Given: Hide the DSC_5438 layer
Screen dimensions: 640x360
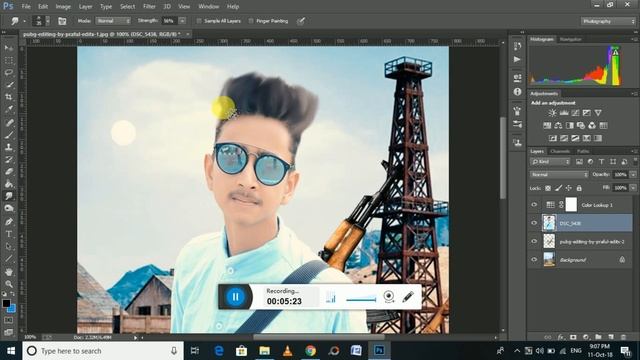Looking at the screenshot, I should pos(534,223).
